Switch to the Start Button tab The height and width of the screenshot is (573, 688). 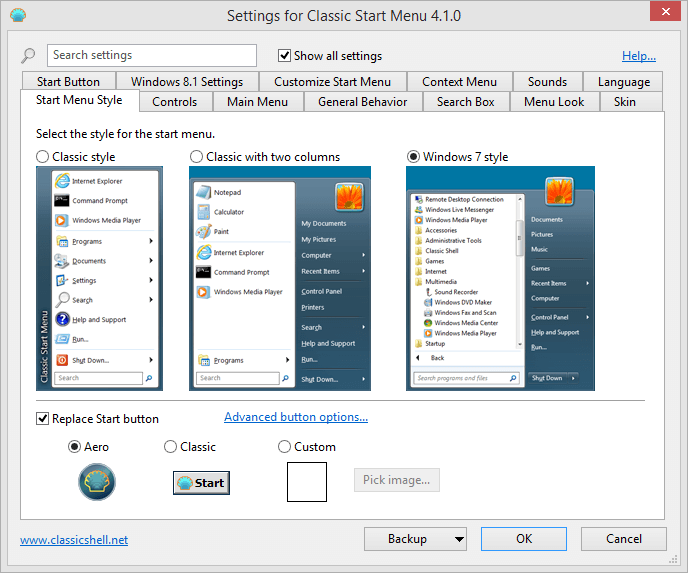(68, 82)
